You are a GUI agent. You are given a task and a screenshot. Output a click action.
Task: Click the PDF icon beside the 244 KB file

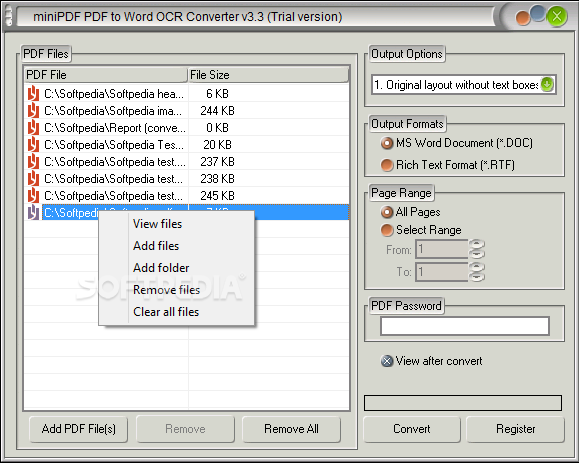tap(33, 111)
